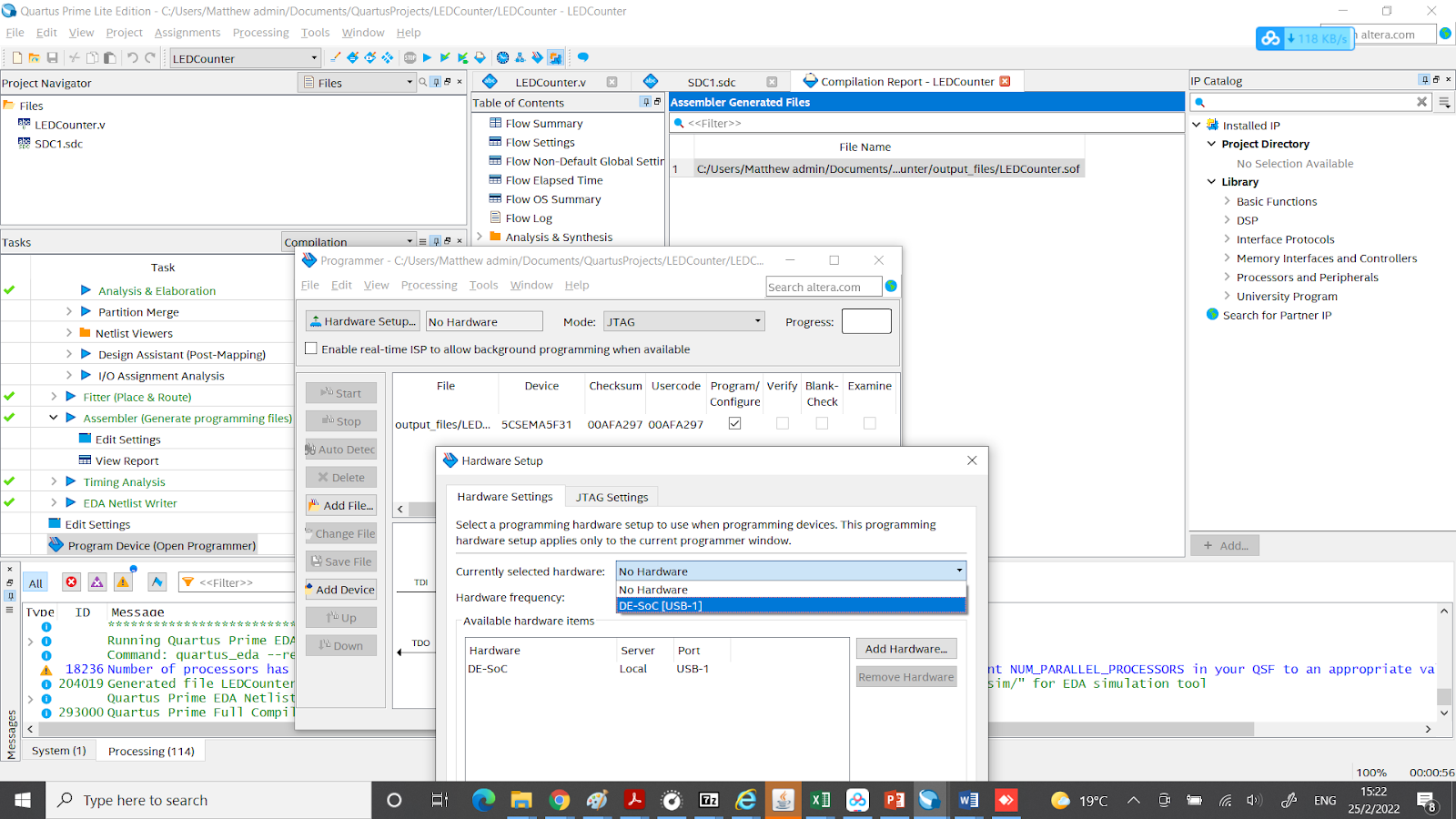Select Program Device (Open Programmer) task
Image resolution: width=1456 pixels, height=819 pixels.
pos(152,545)
